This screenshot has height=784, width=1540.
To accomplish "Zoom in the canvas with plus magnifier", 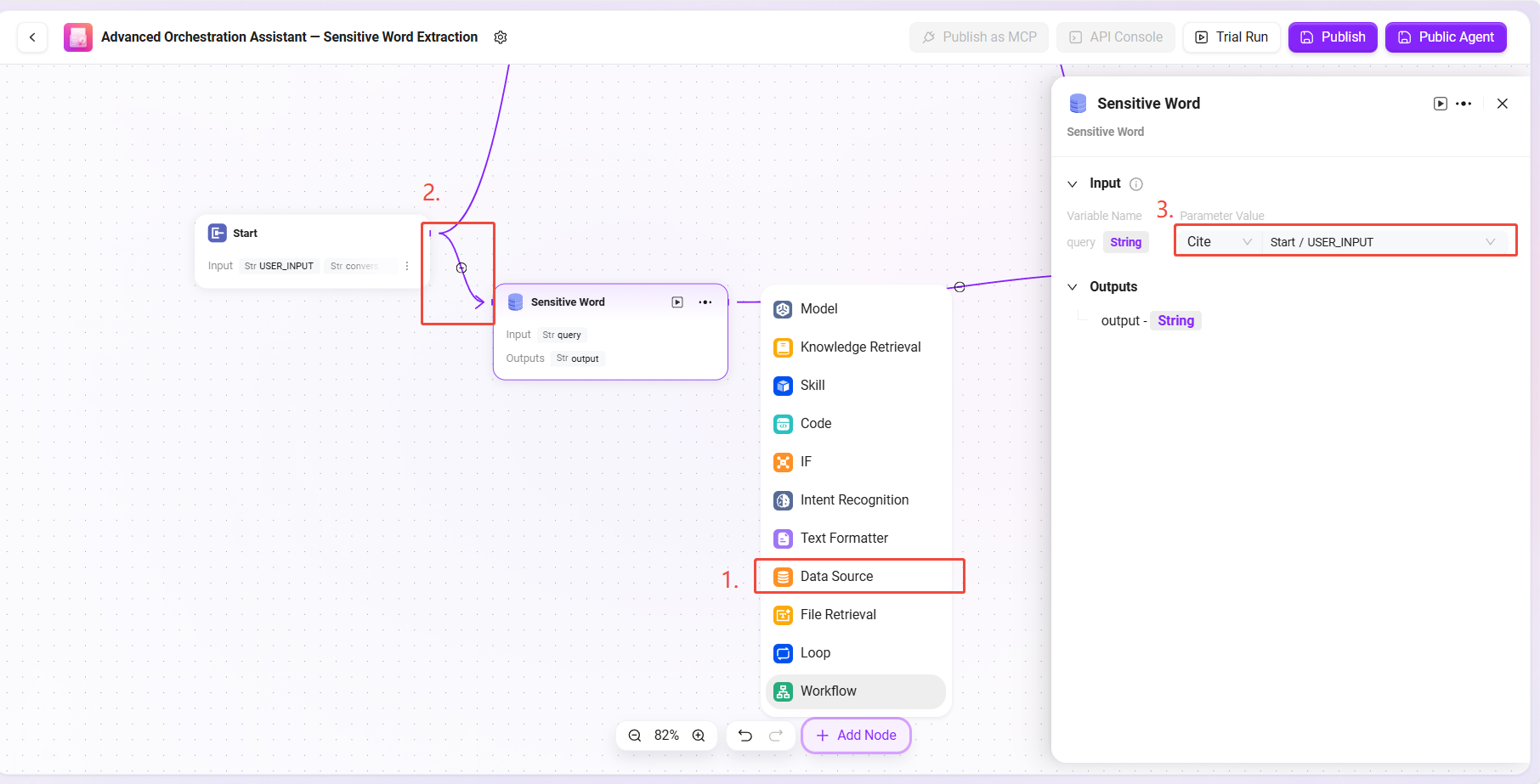I will point(699,736).
